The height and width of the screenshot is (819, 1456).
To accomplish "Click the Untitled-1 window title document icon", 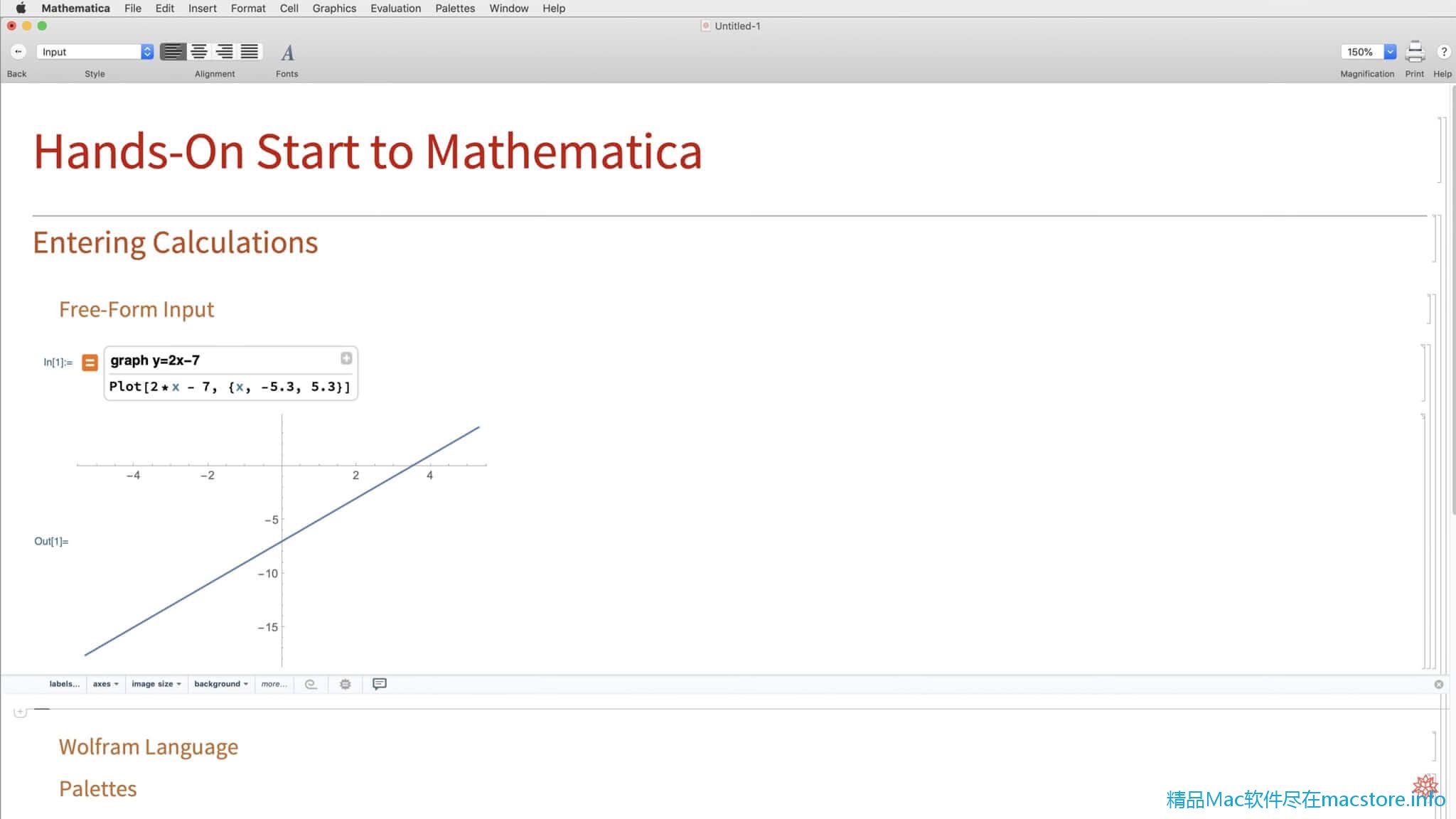I will point(706,26).
